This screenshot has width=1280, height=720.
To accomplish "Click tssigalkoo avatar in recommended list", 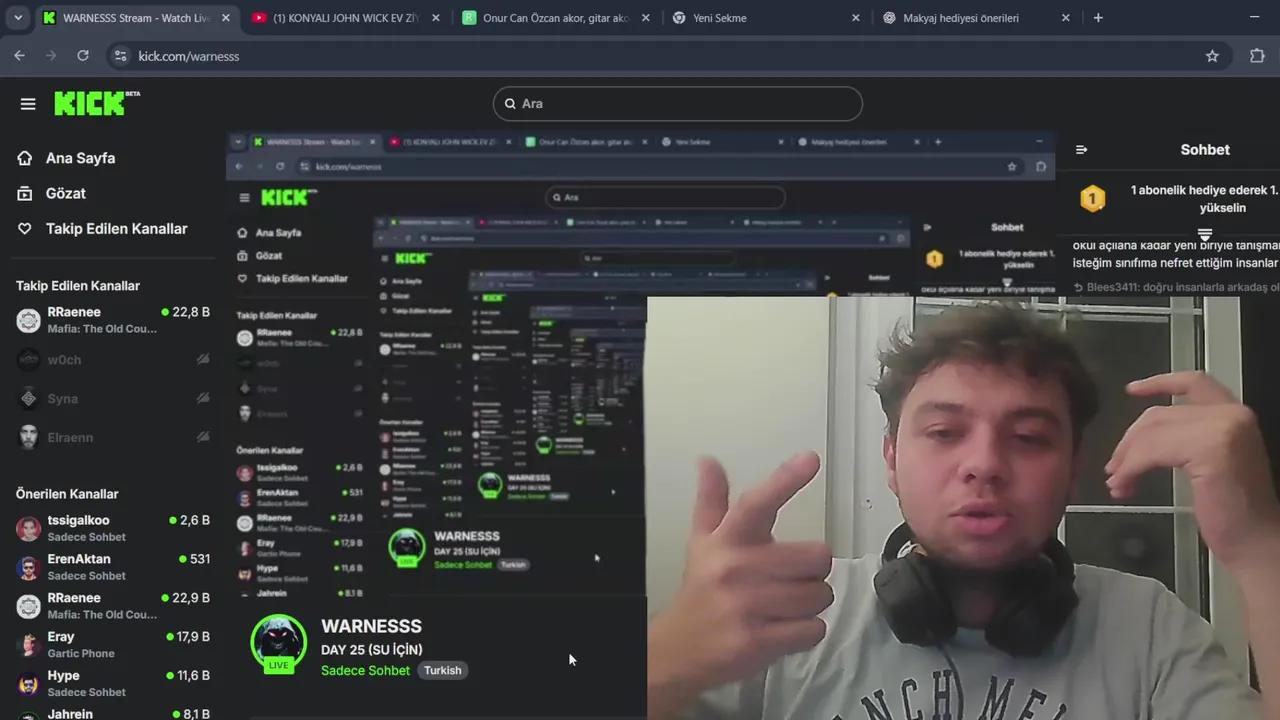I will (x=29, y=529).
